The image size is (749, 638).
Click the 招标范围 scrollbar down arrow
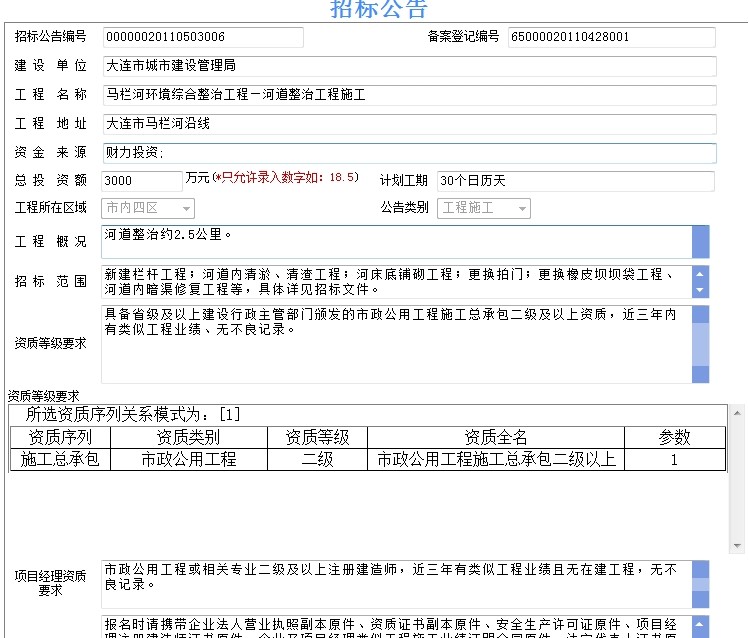pos(700,290)
